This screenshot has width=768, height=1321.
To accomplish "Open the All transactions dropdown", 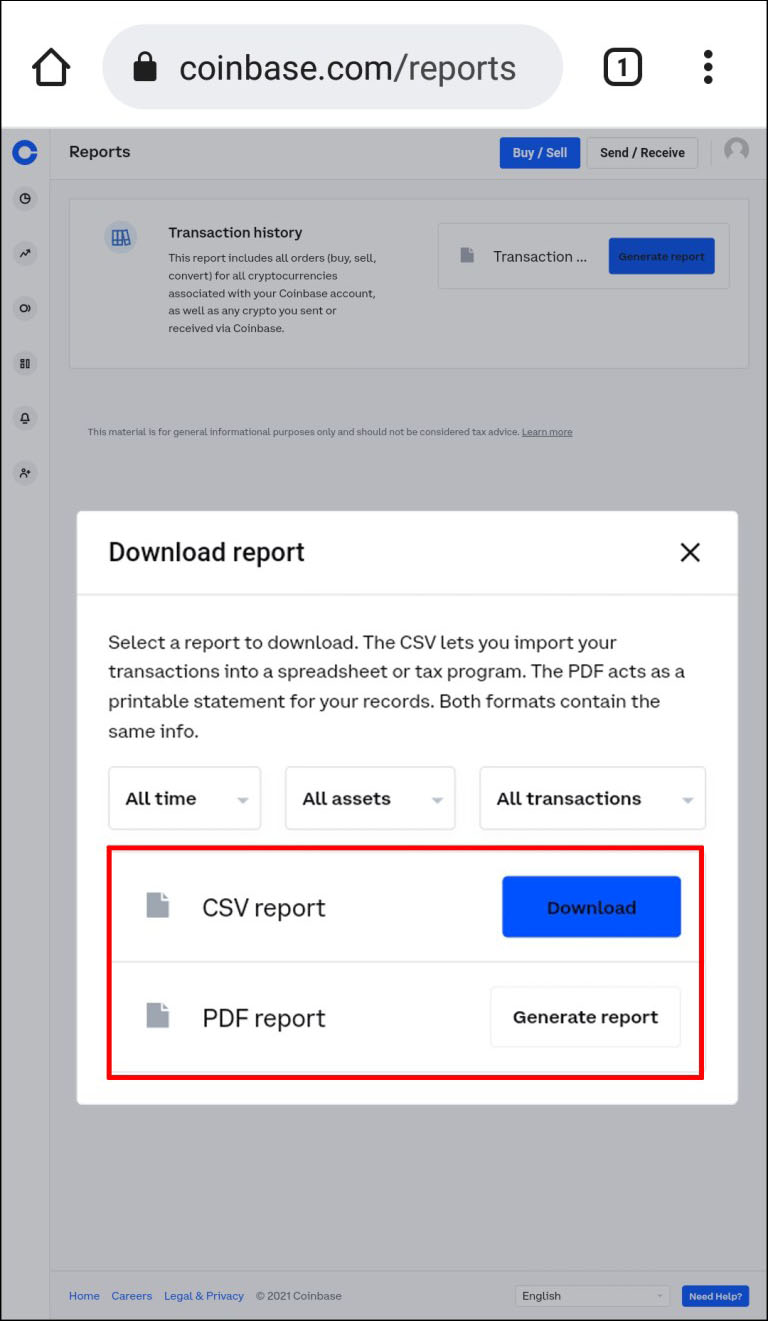I will click(593, 798).
